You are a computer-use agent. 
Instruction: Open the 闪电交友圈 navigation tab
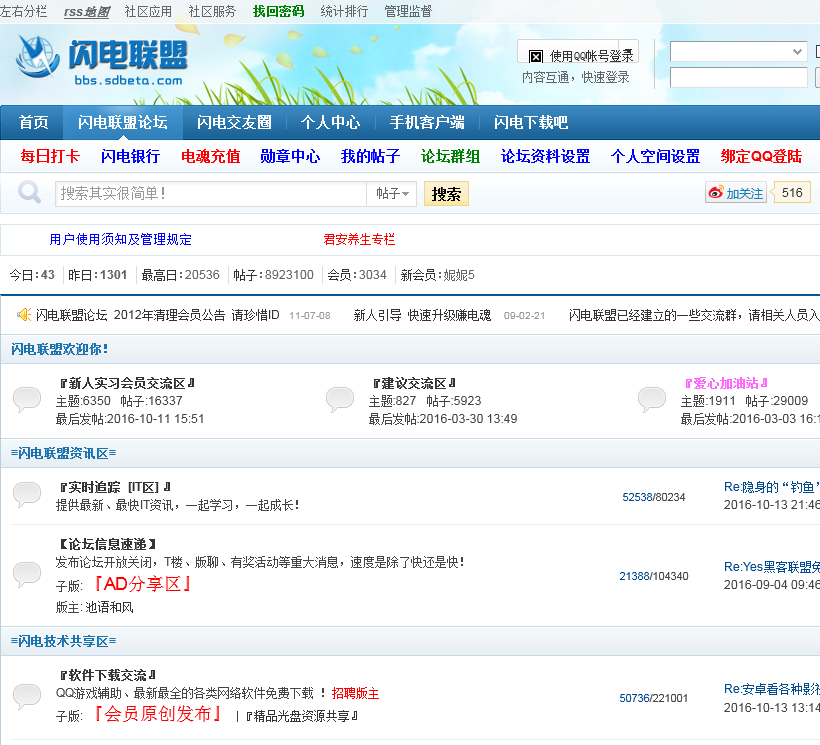[x=234, y=122]
